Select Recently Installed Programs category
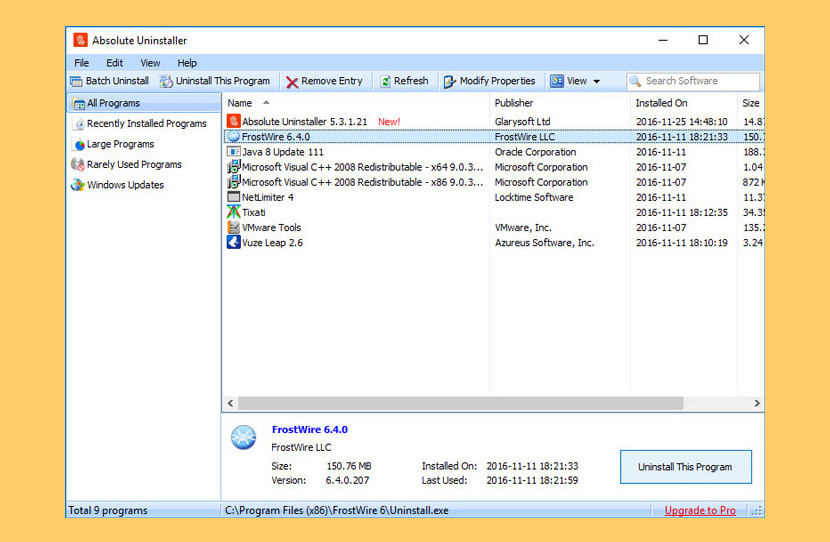 coord(147,124)
